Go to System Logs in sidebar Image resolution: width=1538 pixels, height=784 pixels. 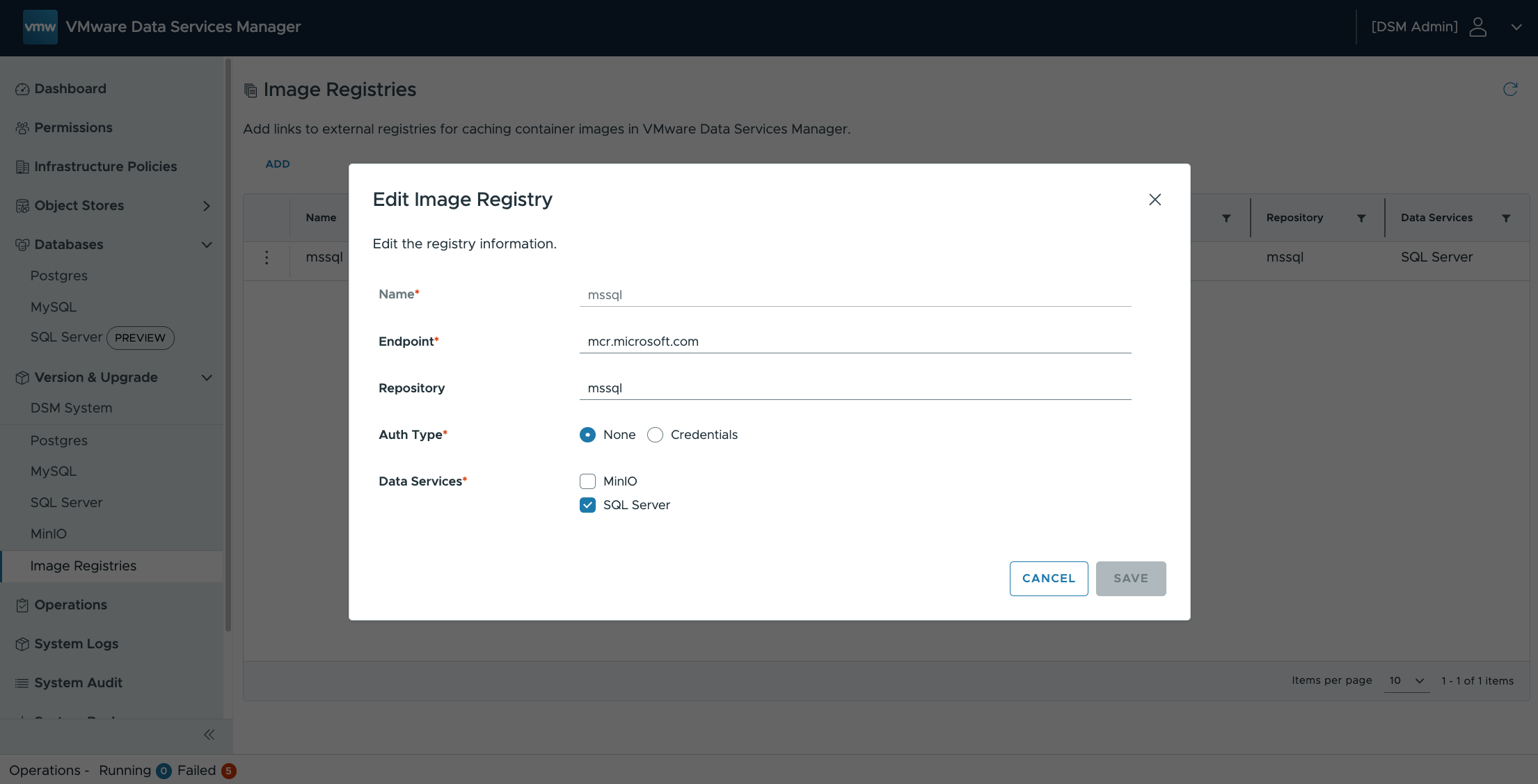pyautogui.click(x=76, y=644)
